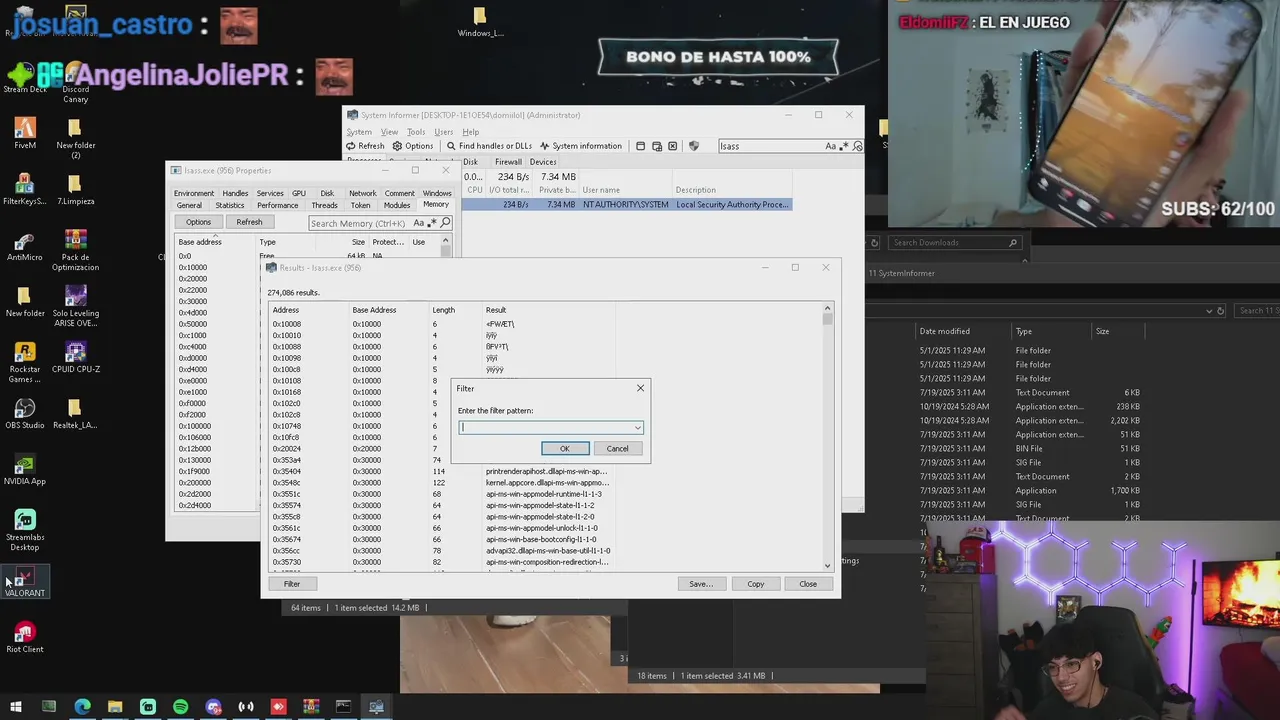Open the Tools menu
Image resolution: width=1280 pixels, height=720 pixels.
pos(416,132)
